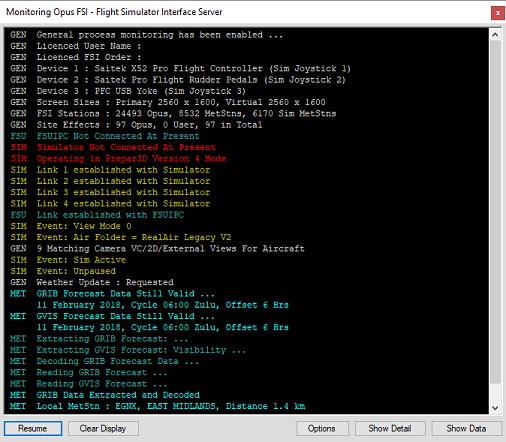
Task: Select the 'Licenced User Name' line
Action: tap(75, 46)
